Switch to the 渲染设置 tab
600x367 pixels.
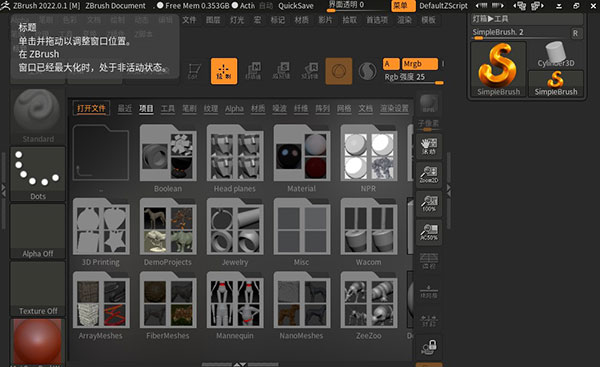(x=394, y=109)
